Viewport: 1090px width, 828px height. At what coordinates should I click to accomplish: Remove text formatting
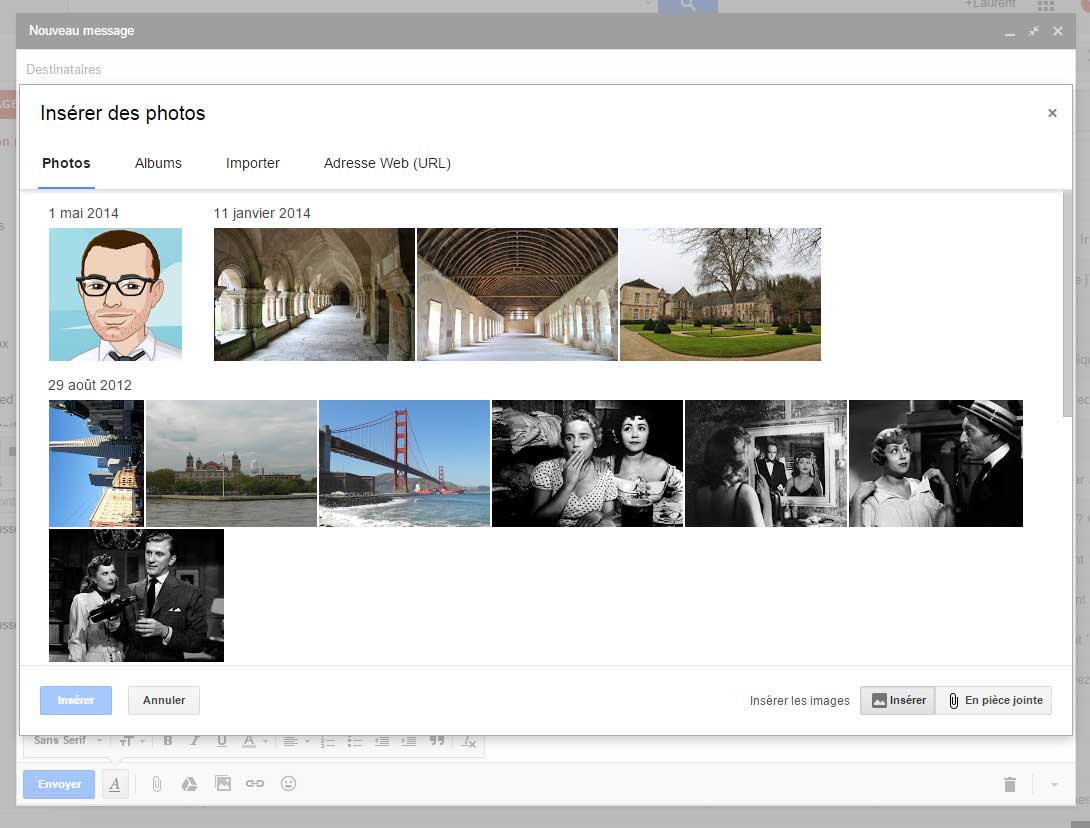[469, 742]
